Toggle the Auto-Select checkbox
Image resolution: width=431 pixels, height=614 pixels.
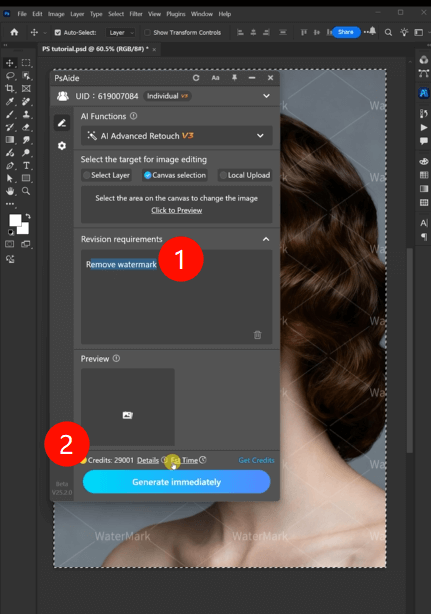(58, 33)
